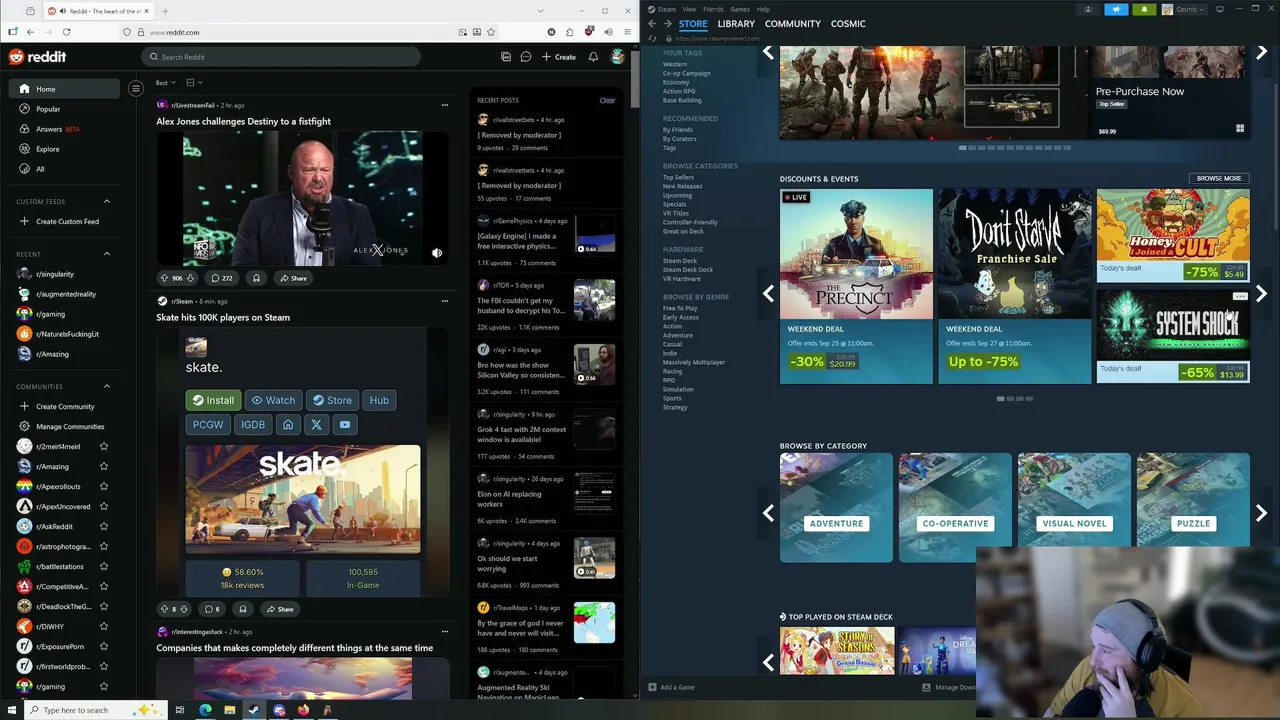
Task: Open Task View on taskbar
Action: coord(180,710)
